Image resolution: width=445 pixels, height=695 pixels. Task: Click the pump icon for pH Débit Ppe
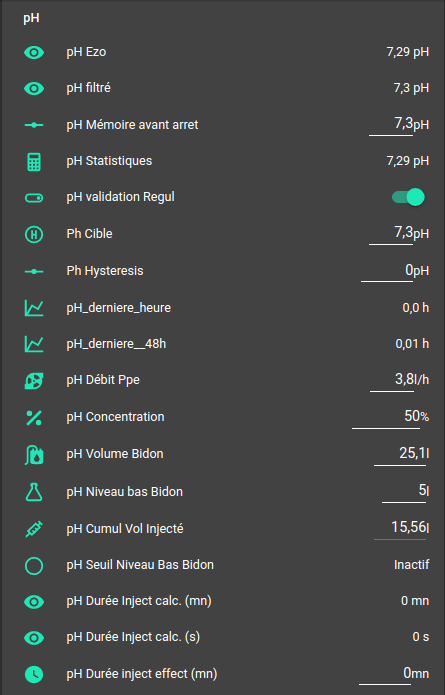pyautogui.click(x=34, y=380)
